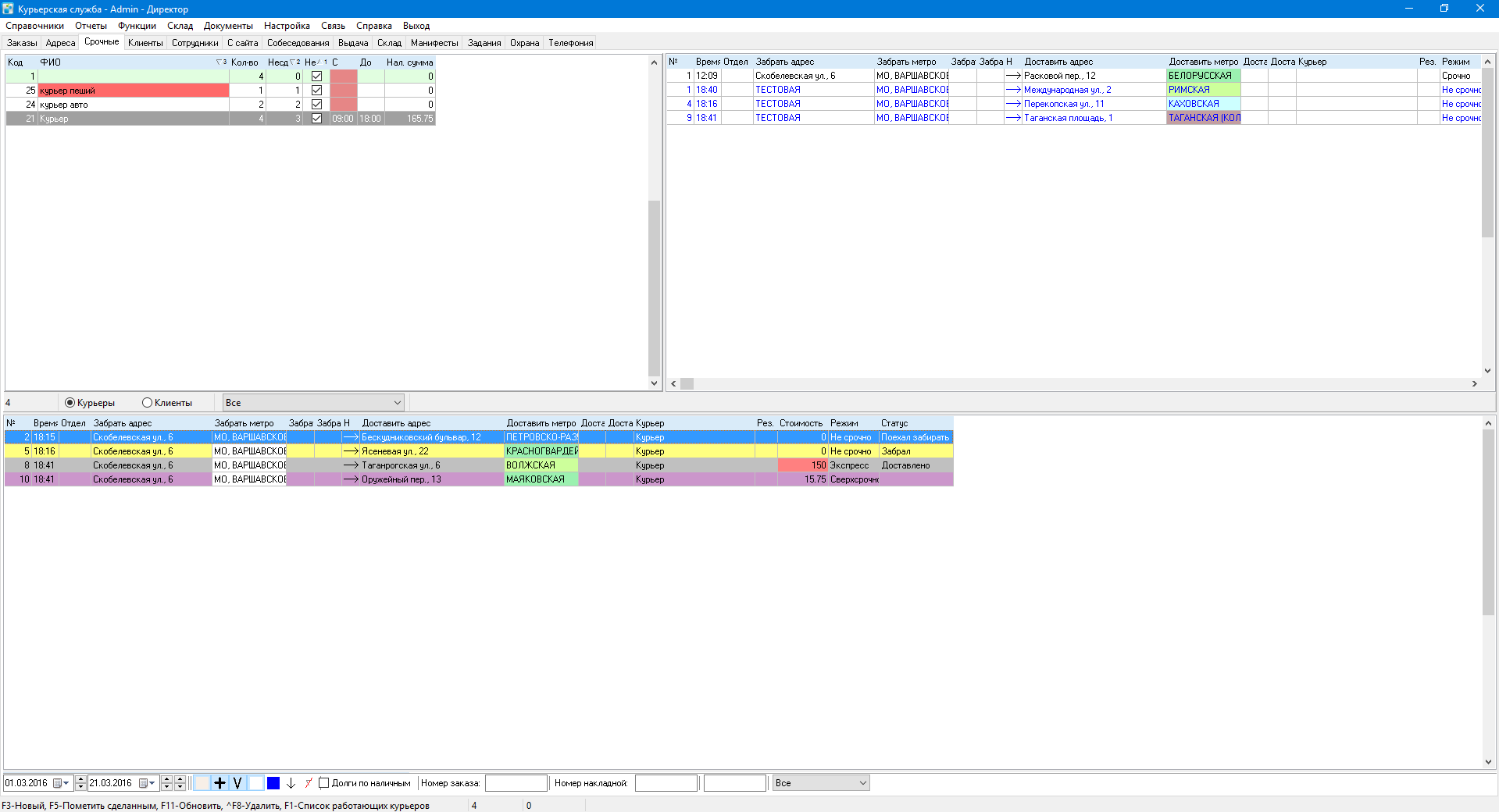Click arrow icon in Международная ул., 2 row
1499x812 pixels.
pyautogui.click(x=1013, y=90)
